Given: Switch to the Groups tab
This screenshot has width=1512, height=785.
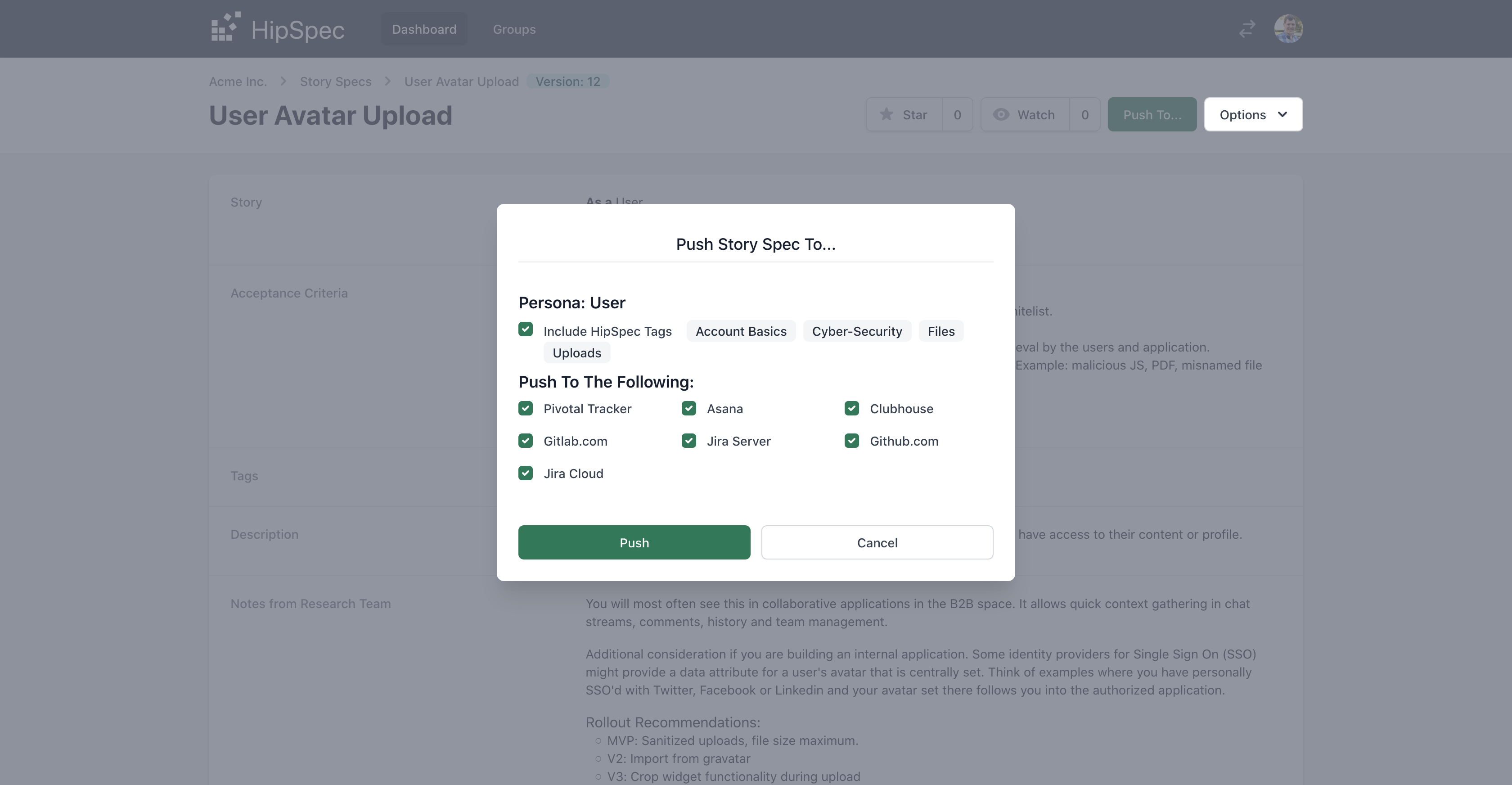Looking at the screenshot, I should click(513, 29).
